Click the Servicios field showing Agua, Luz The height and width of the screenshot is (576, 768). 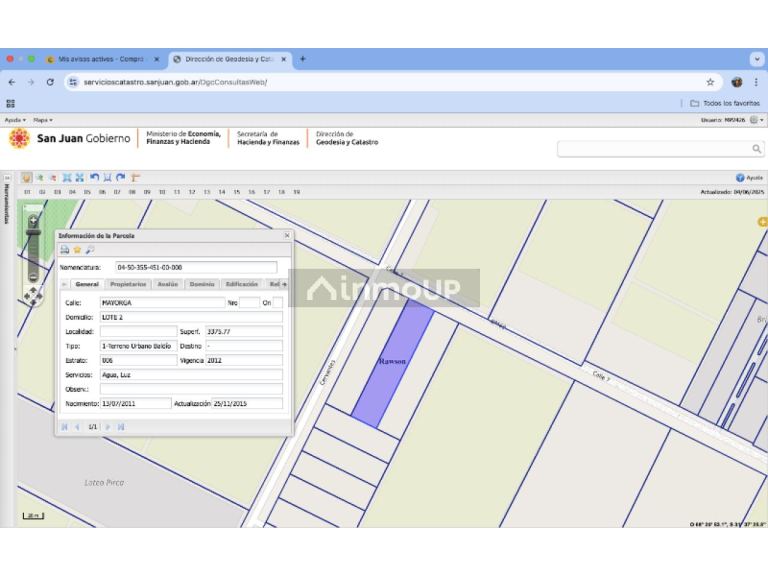point(191,375)
